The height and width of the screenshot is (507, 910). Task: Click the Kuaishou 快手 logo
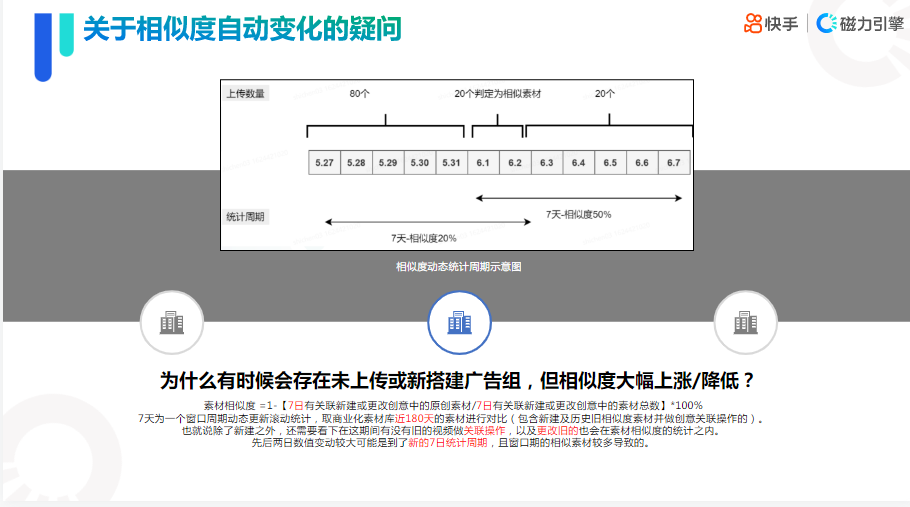(771, 24)
